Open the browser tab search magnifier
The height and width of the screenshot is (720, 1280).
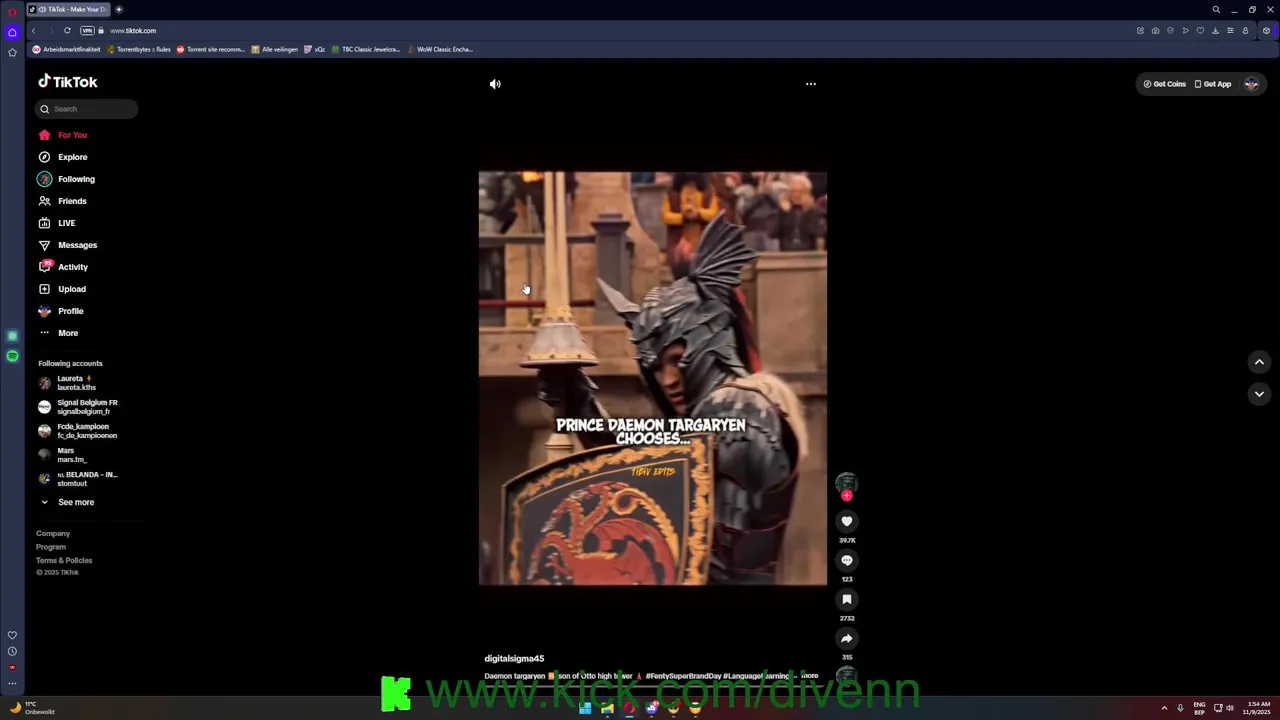1216,10
